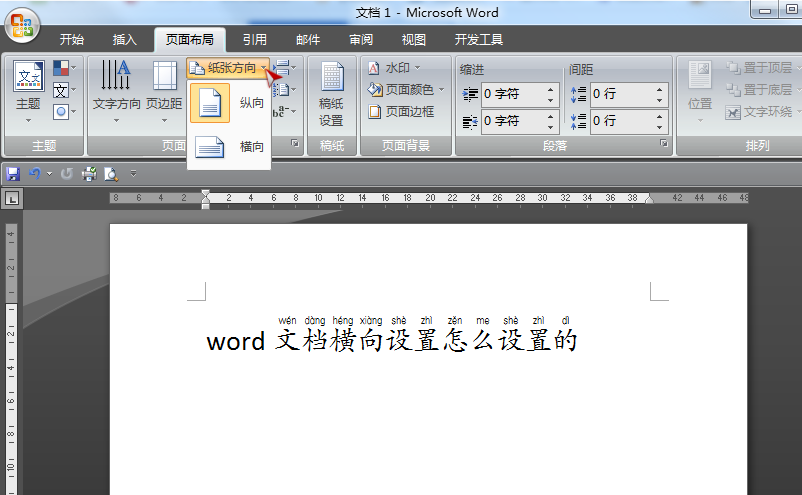This screenshot has width=802, height=495.
Task: Click the left indent icon
Action: click(470, 94)
